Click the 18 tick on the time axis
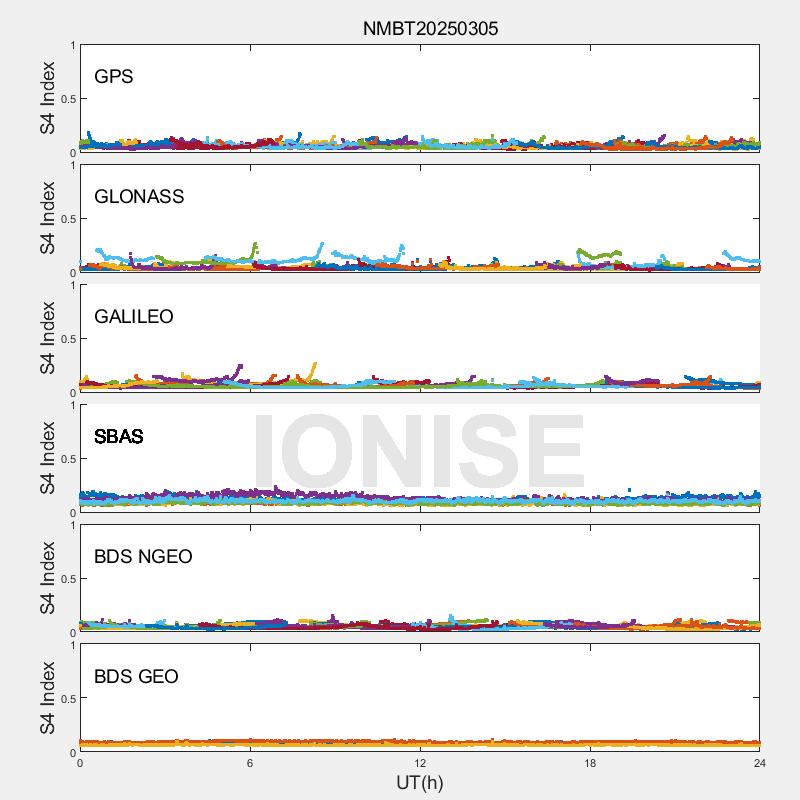The height and width of the screenshot is (800, 800). pos(590,763)
